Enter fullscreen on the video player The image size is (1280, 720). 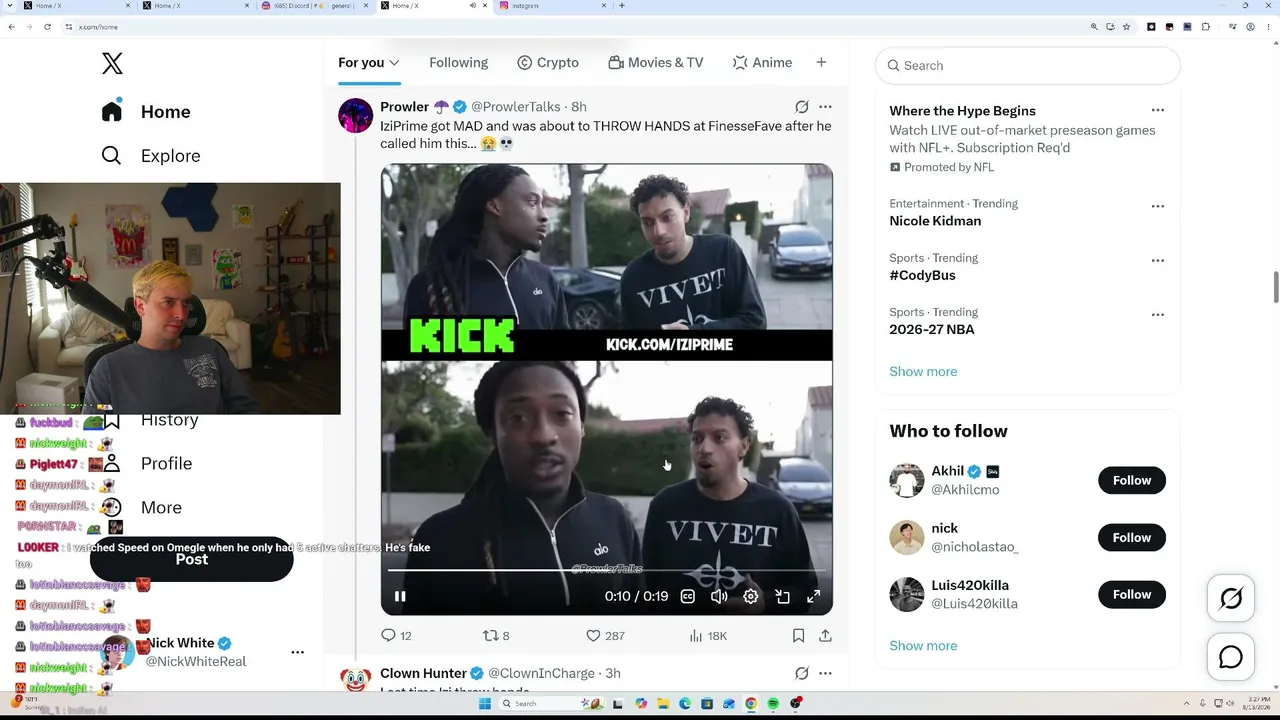814,596
